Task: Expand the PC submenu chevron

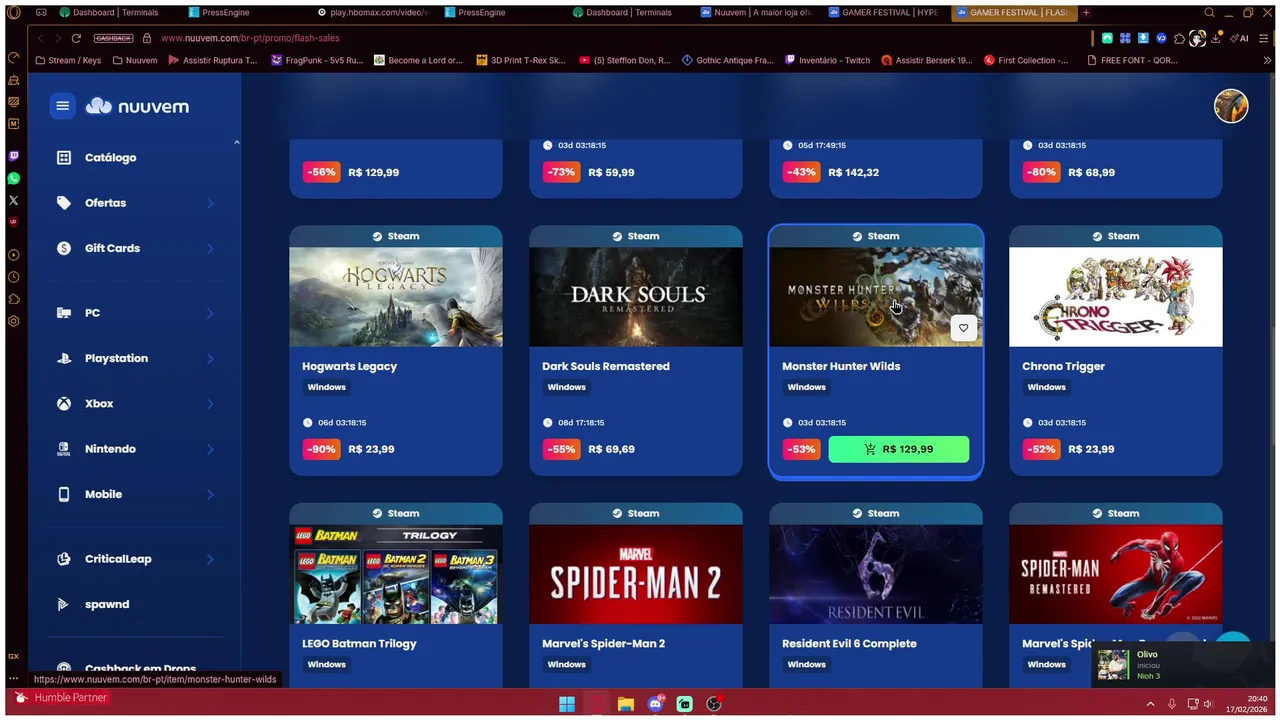Action: tap(210, 313)
